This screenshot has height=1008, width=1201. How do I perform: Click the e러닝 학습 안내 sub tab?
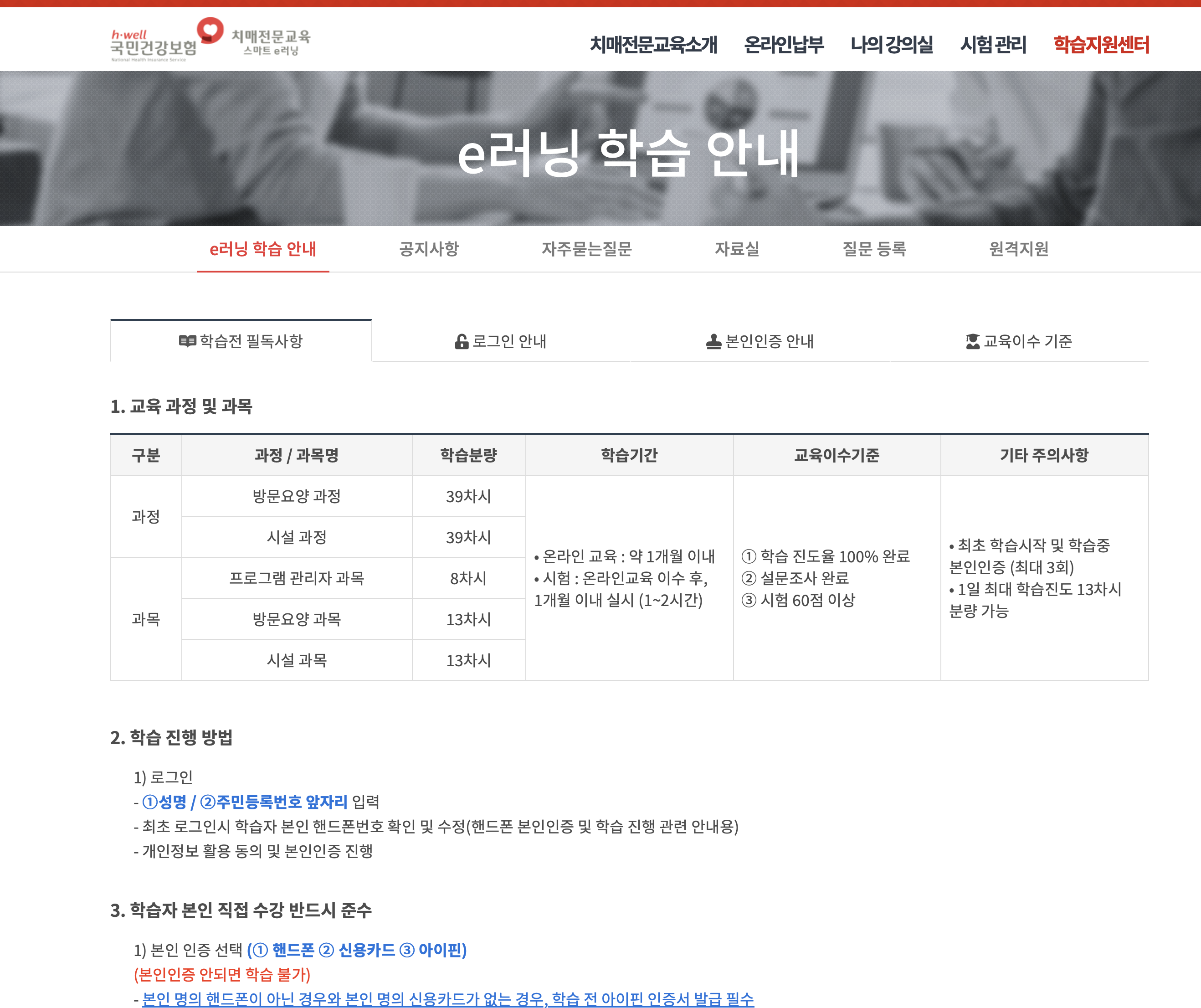point(262,249)
